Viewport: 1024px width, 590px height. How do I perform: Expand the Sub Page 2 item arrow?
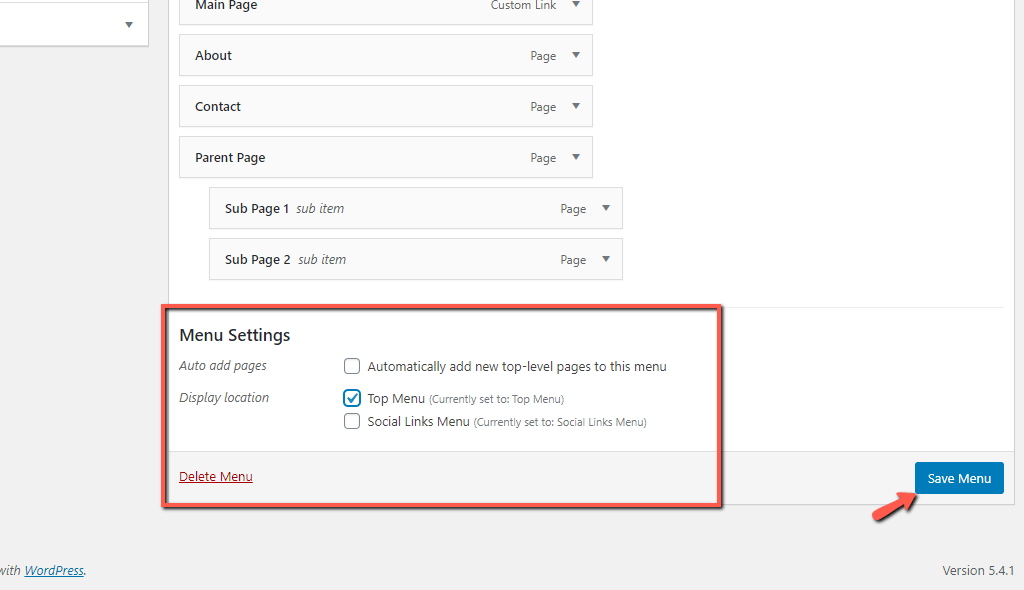(606, 259)
